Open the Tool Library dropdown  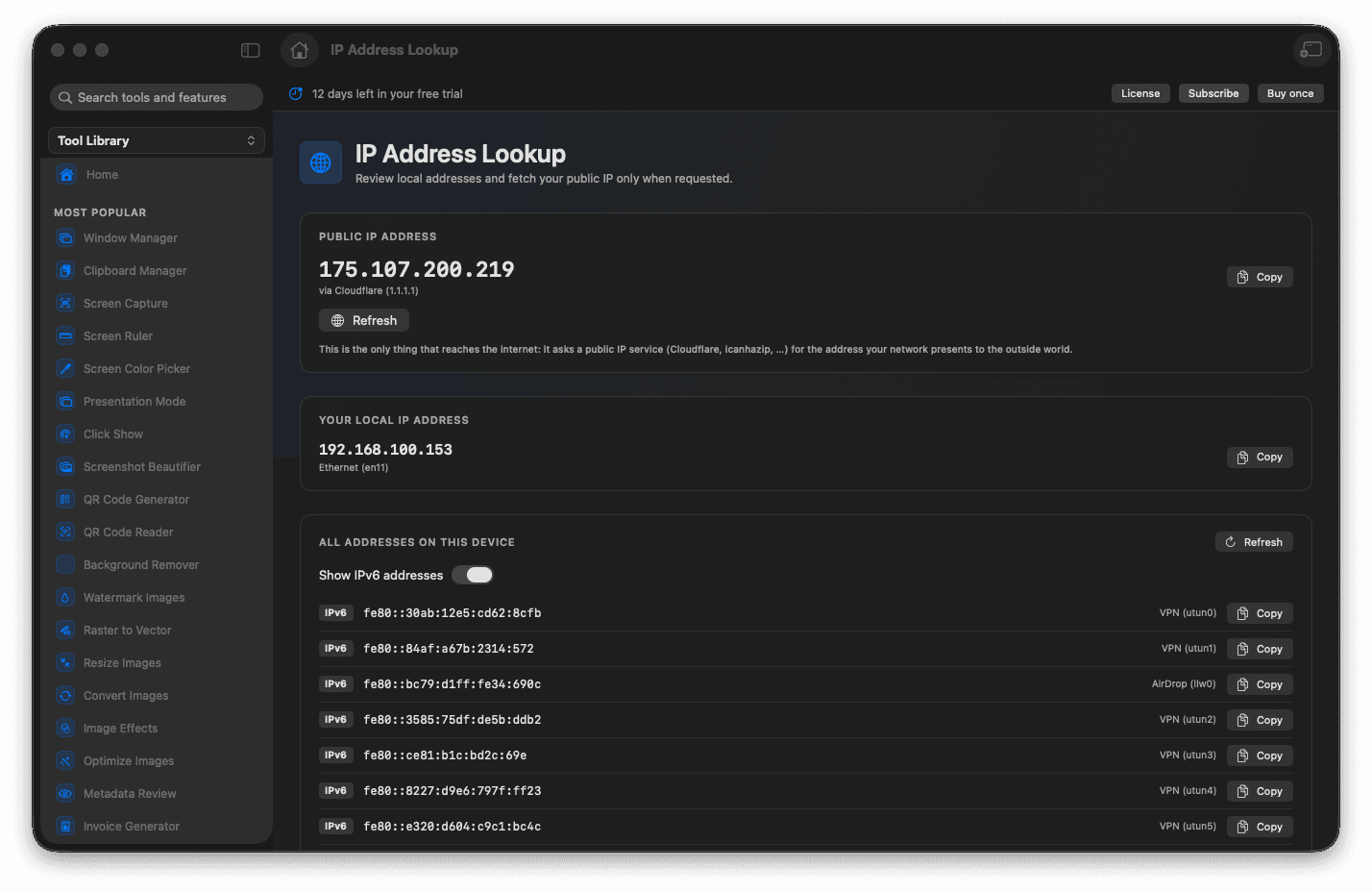click(157, 140)
